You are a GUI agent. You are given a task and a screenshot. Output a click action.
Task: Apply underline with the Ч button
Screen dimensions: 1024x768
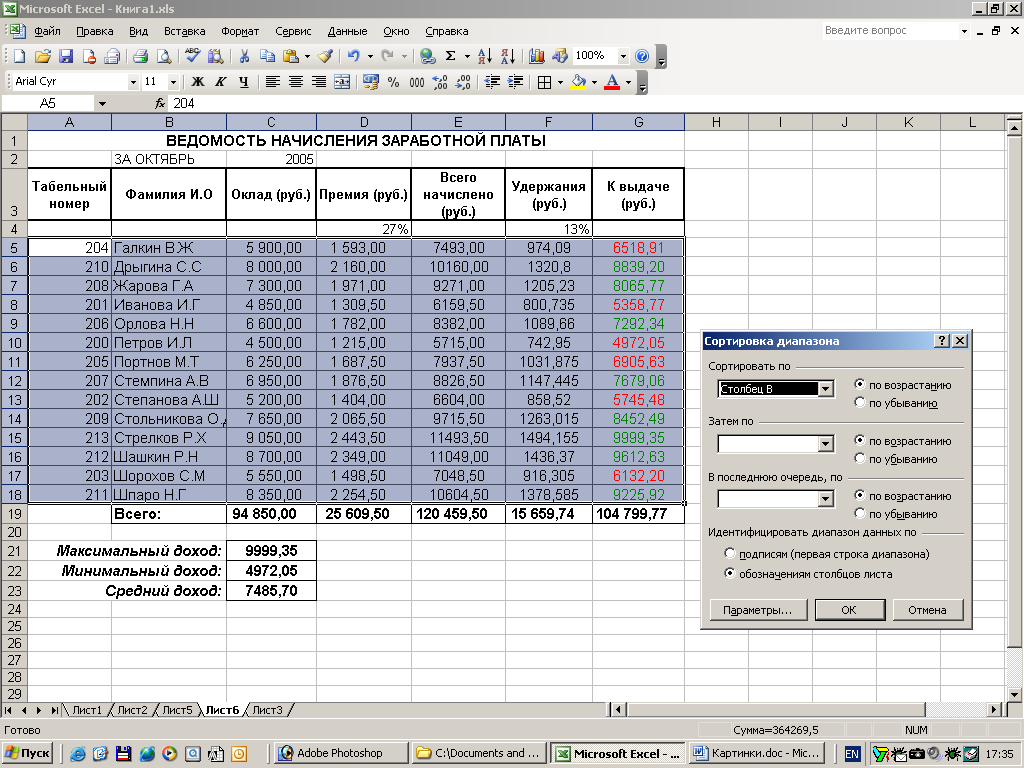tap(244, 82)
